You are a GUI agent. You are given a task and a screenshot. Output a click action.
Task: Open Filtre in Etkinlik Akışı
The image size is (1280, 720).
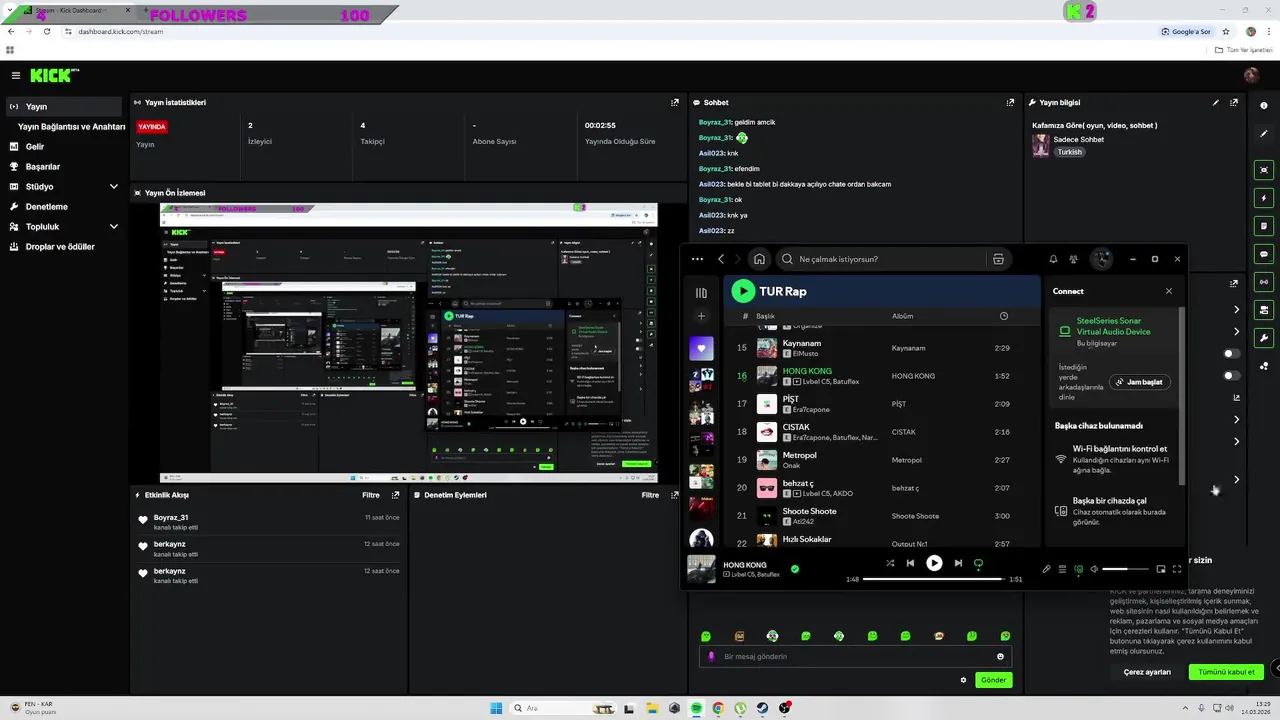pos(371,495)
